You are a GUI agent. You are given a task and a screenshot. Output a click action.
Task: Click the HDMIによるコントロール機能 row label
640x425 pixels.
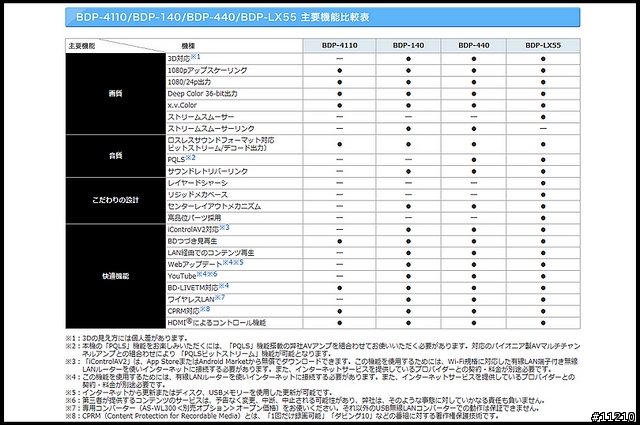click(217, 323)
